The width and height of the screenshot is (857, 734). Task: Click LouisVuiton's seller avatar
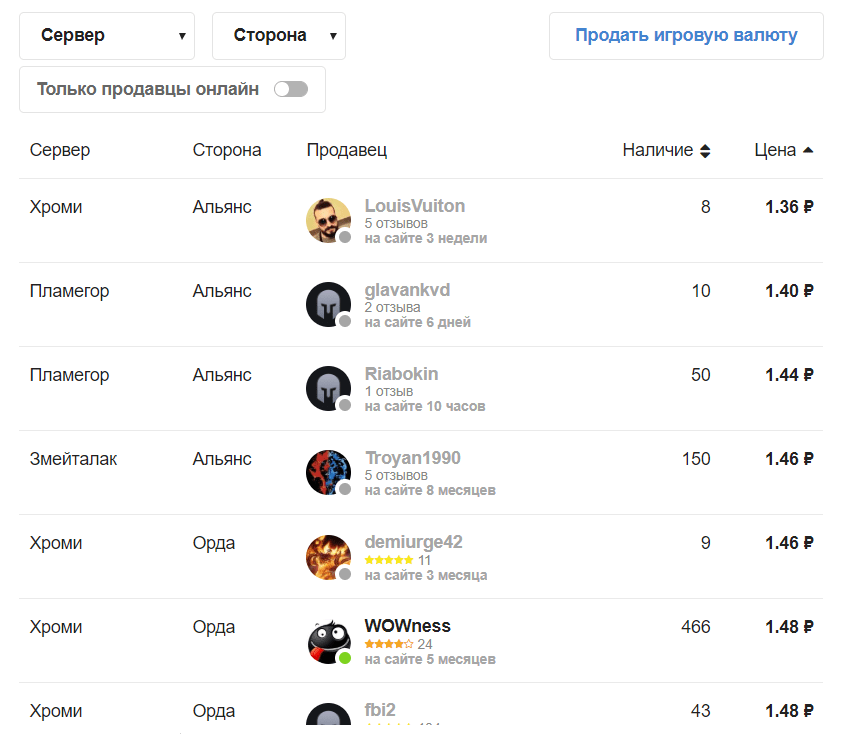[328, 220]
